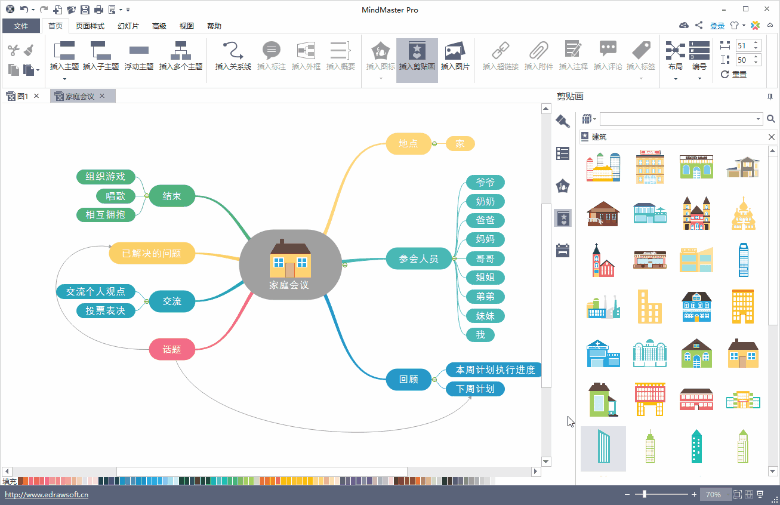Click the 文件 file button
Viewport: 780px width, 505px height.
(21, 25)
